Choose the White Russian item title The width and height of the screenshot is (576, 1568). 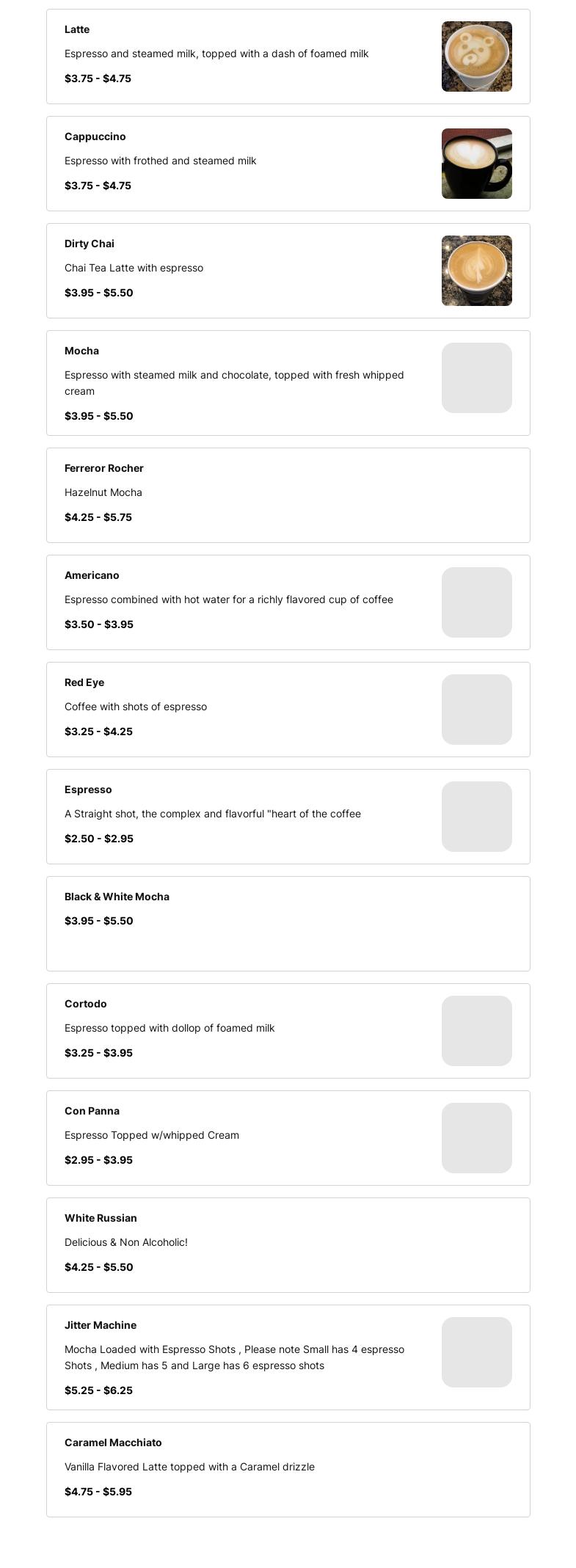101,1218
